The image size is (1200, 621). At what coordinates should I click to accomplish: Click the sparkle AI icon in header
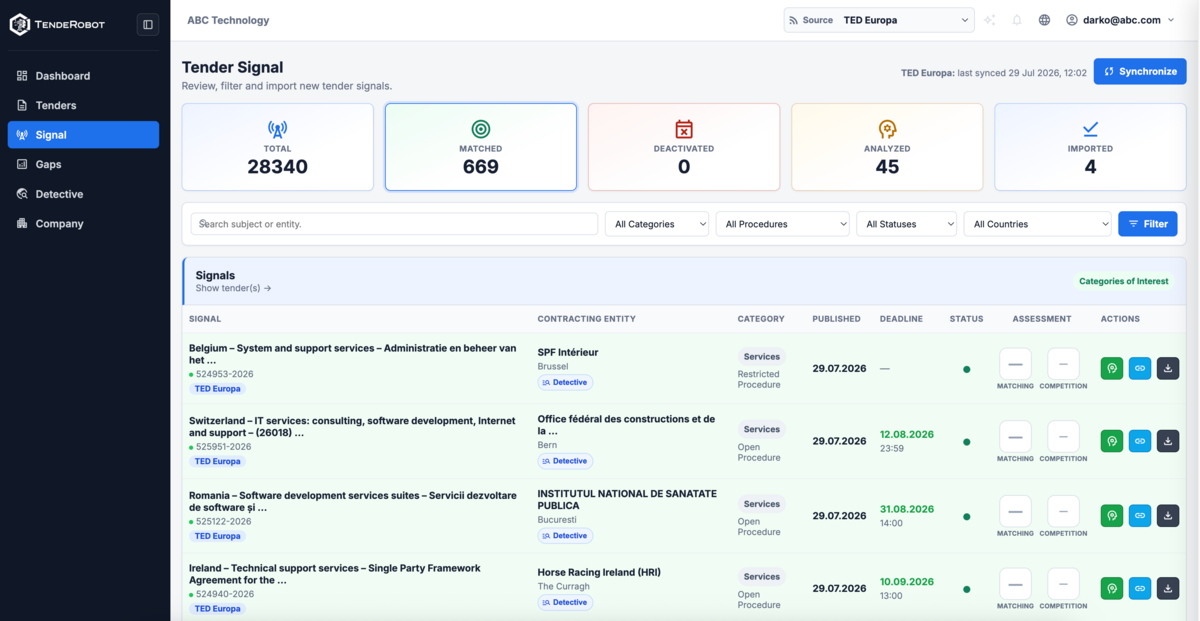[990, 20]
